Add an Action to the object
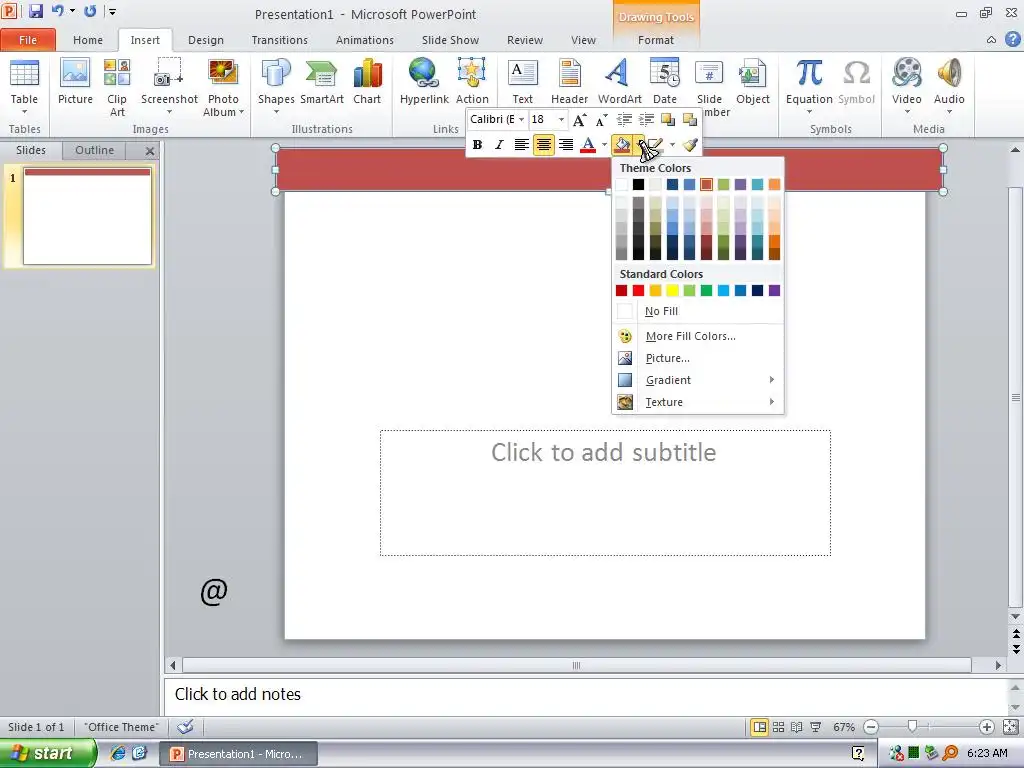The width and height of the screenshot is (1024, 768). (472, 82)
